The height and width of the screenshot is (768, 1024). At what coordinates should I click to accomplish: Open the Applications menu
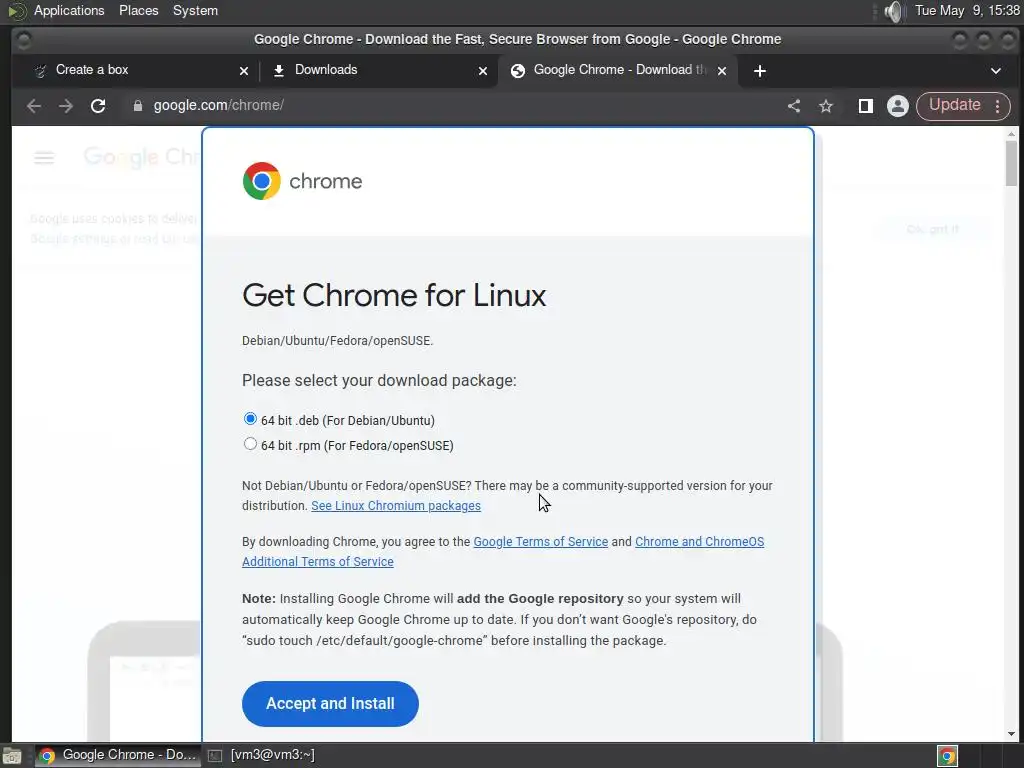[69, 10]
